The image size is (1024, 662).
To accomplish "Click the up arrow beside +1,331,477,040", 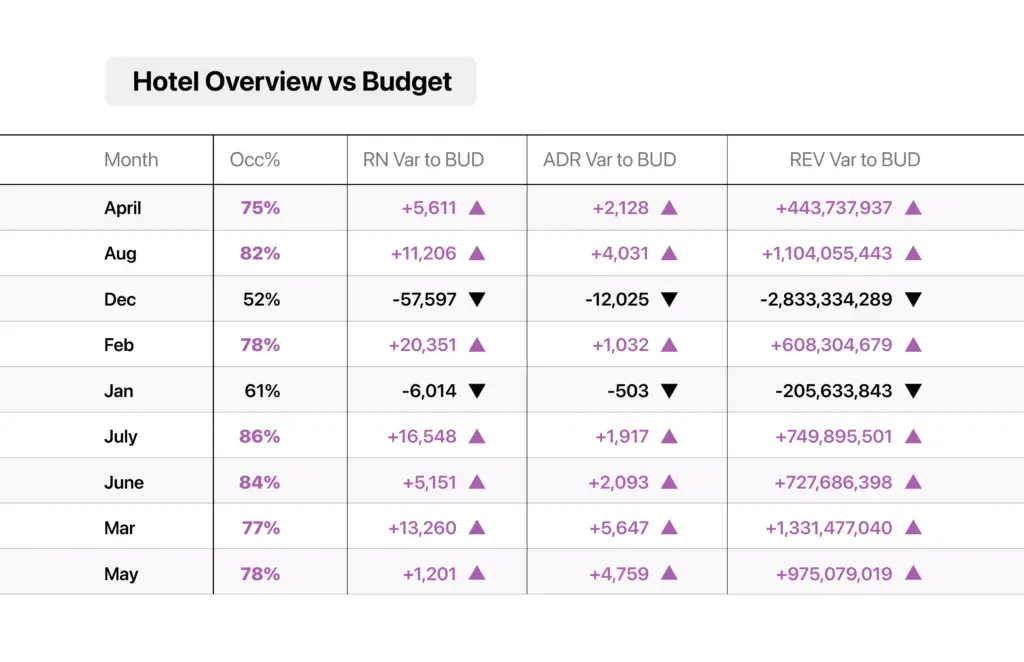I will tap(914, 528).
